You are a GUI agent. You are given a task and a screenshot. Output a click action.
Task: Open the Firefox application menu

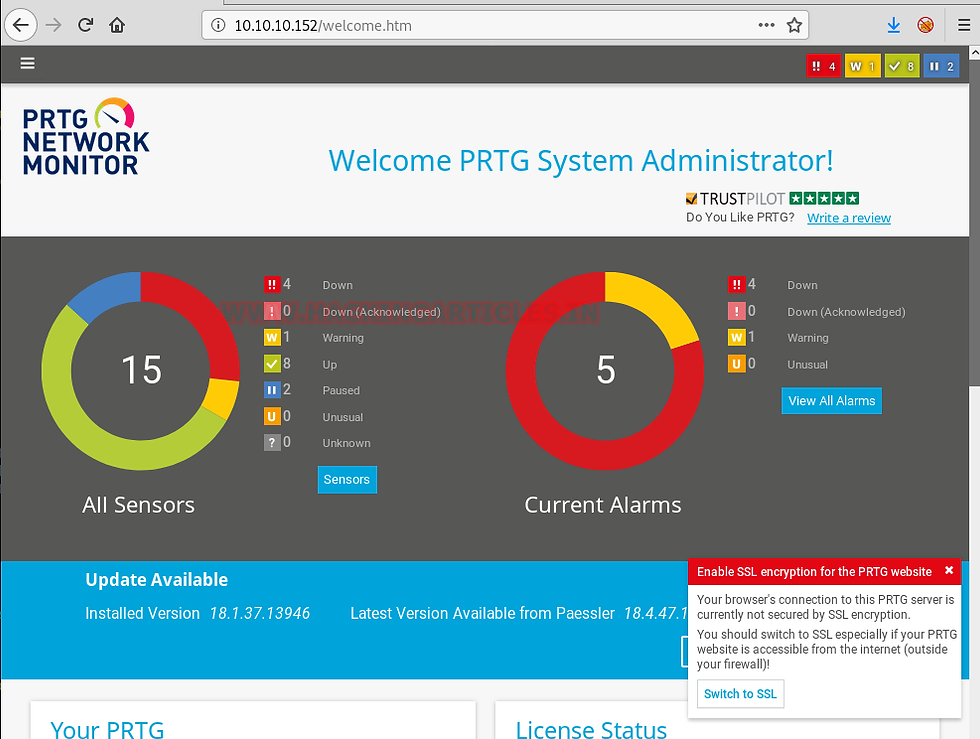pos(964,25)
